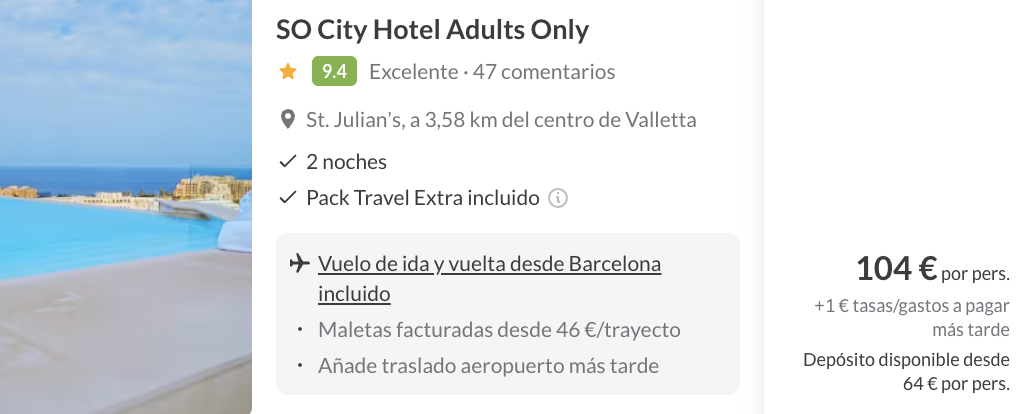The width and height of the screenshot is (1024, 414).
Task: Click the airplane icon in flight box
Action: (298, 264)
